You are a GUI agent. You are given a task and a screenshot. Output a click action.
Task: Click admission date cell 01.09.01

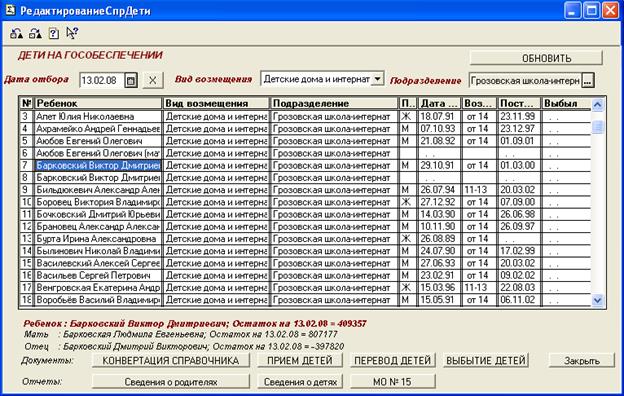pyautogui.click(x=519, y=141)
